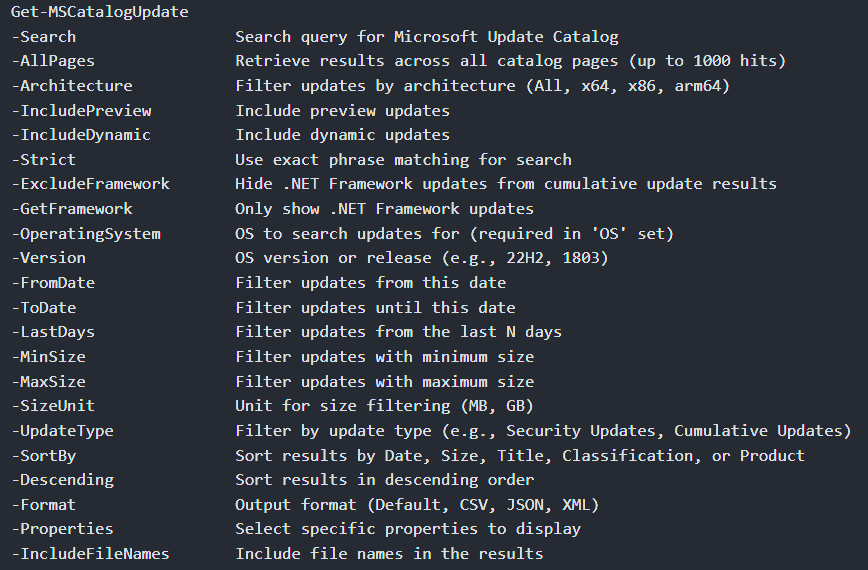
Task: Click the -ToDate parameter name
Action: [x=44, y=308]
